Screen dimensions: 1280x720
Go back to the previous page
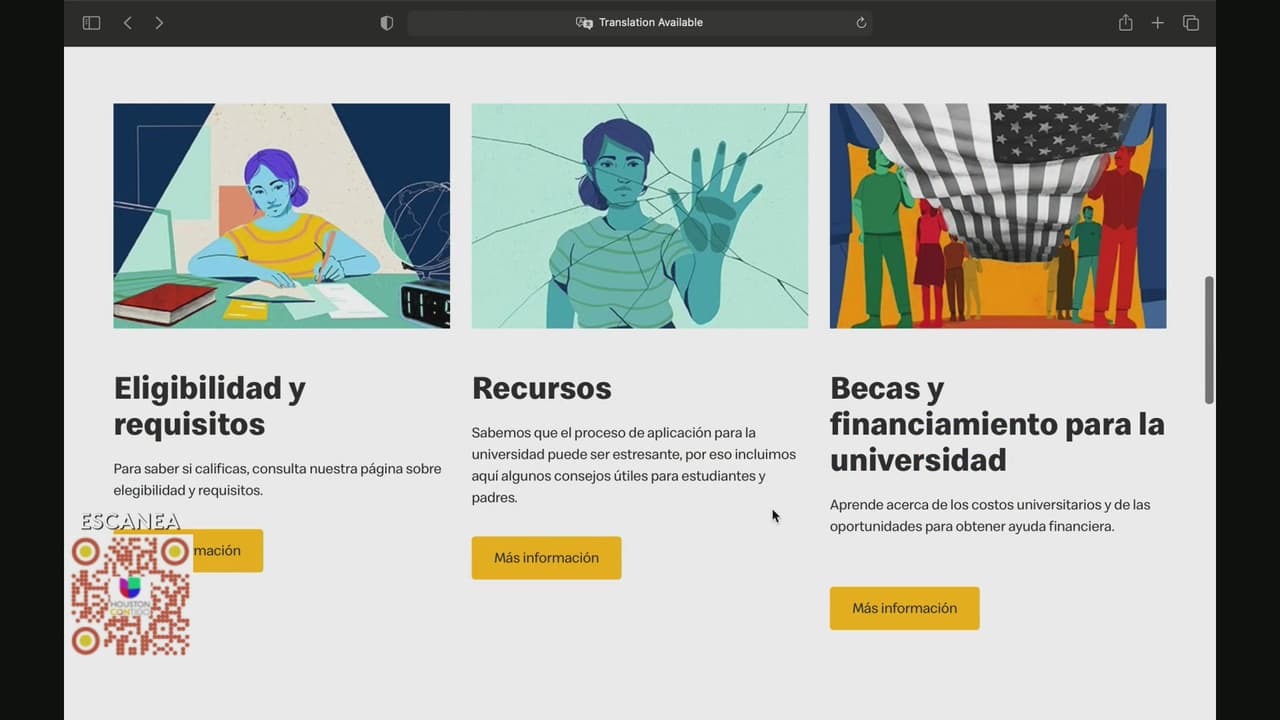(127, 23)
